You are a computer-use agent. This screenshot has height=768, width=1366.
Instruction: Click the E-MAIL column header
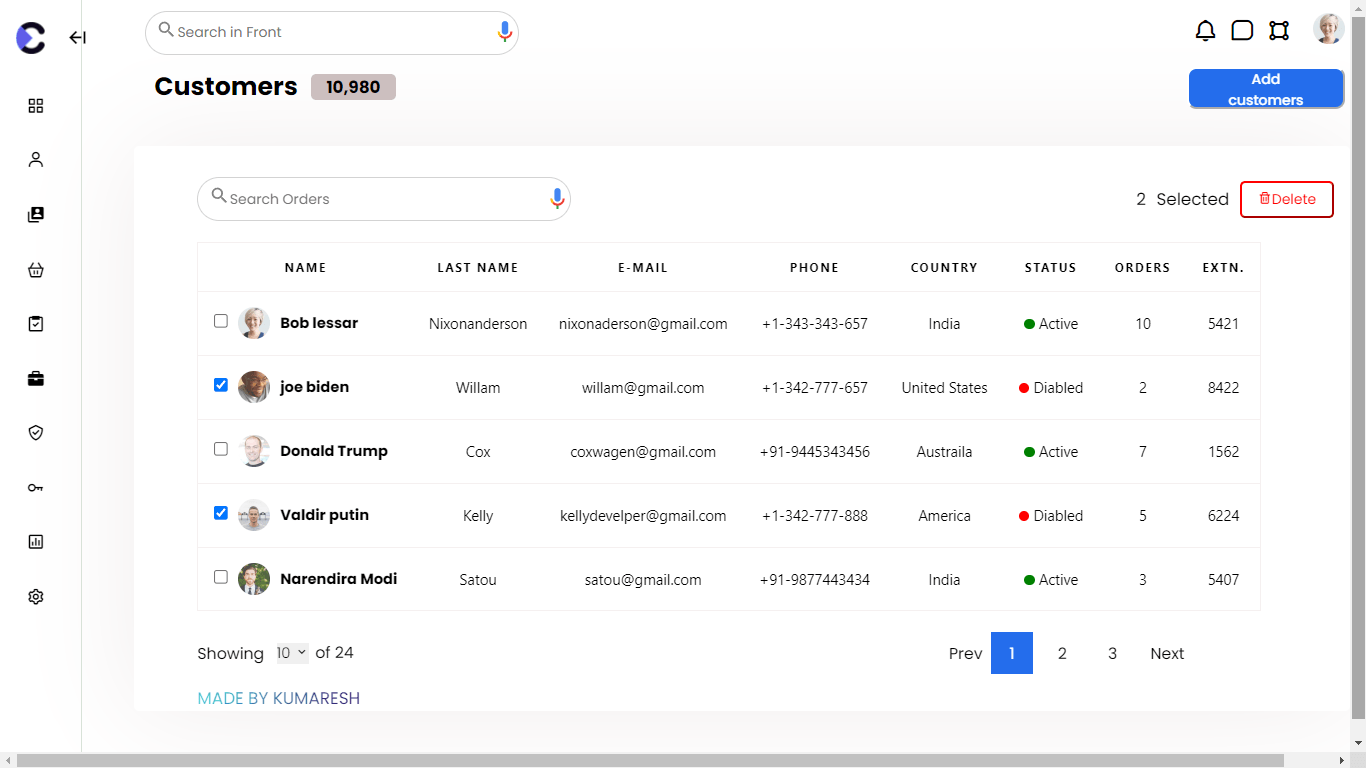coord(643,268)
